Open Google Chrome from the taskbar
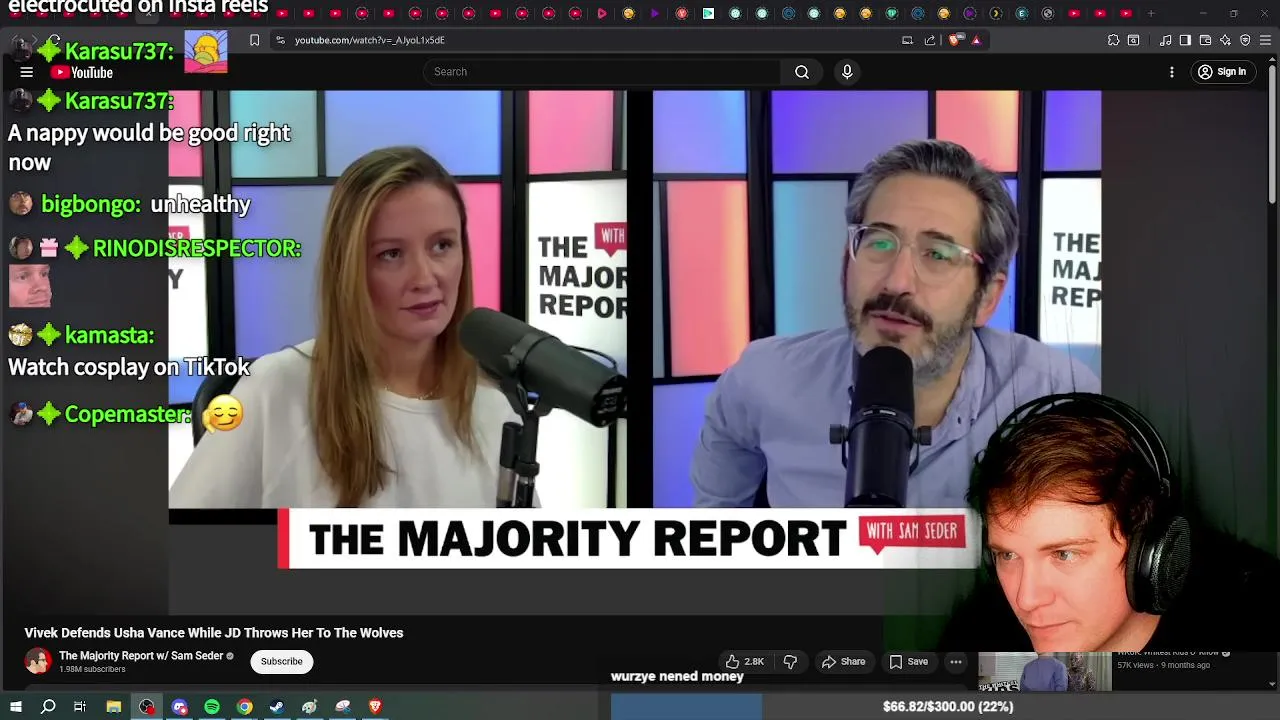 point(244,707)
